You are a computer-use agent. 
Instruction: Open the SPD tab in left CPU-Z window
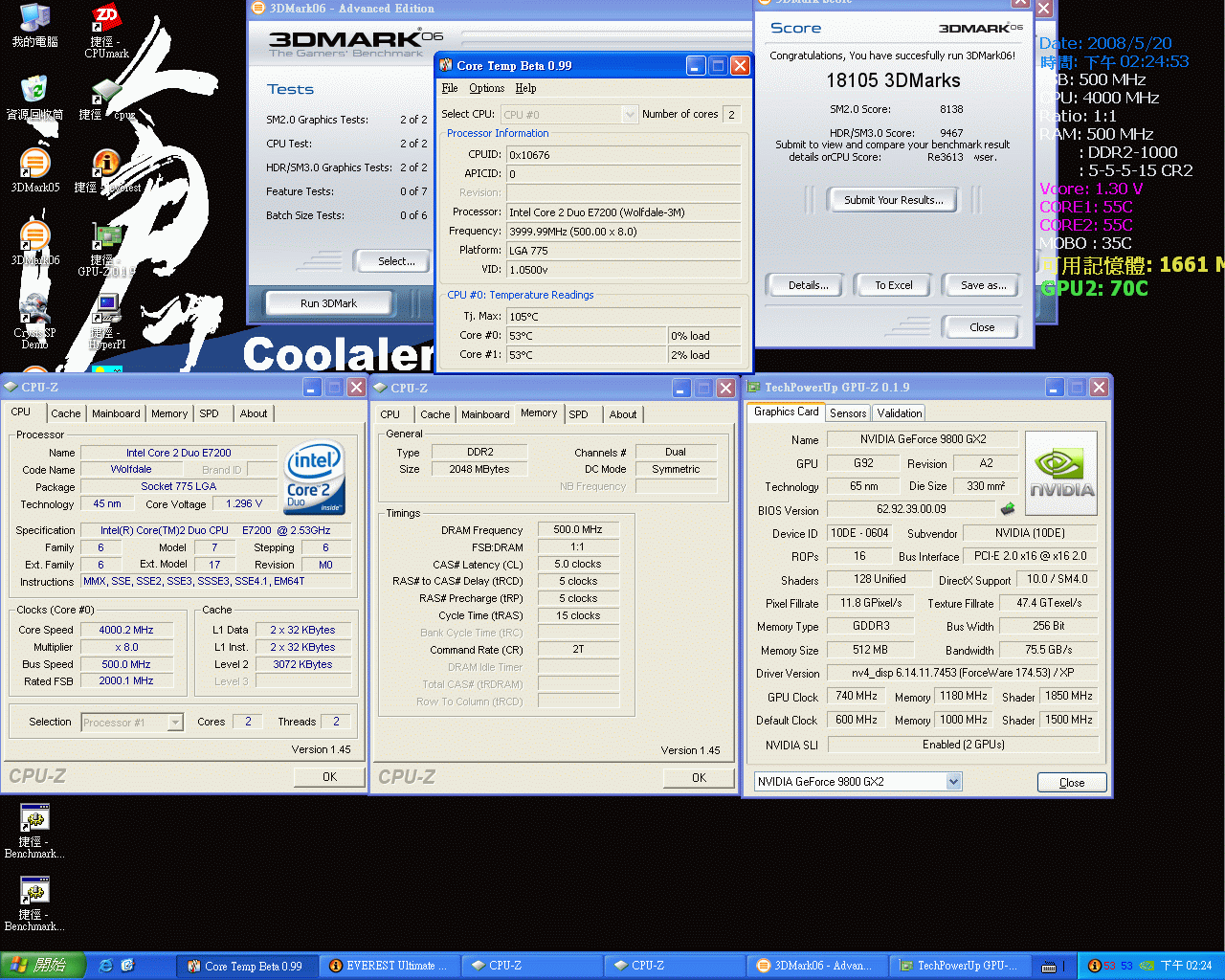(209, 413)
